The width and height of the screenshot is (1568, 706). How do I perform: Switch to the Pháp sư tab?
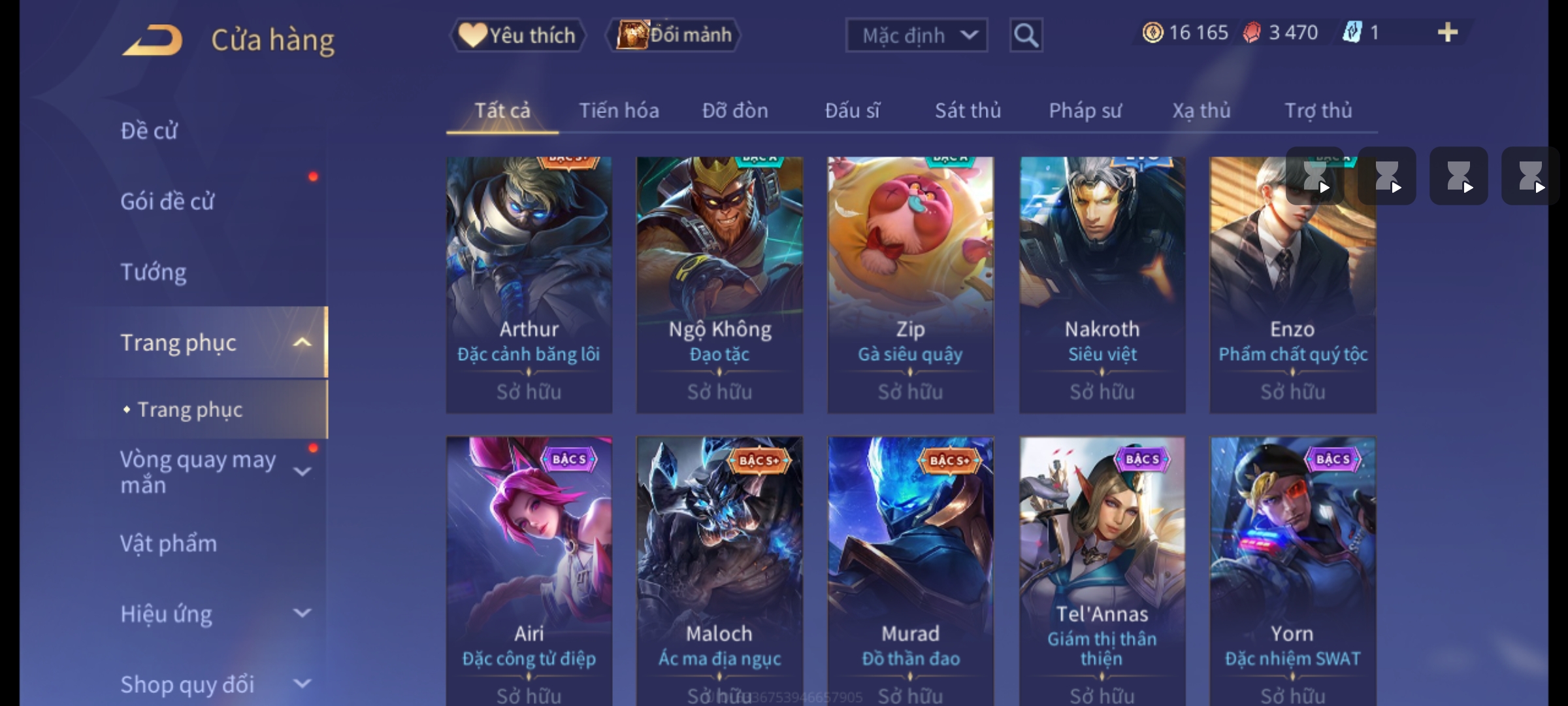[x=1085, y=110]
